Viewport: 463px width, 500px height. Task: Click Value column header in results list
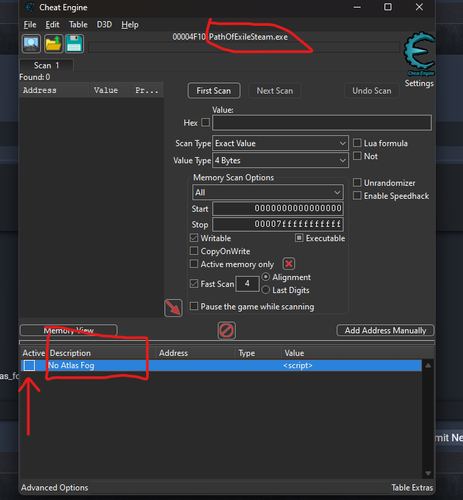(x=110, y=90)
